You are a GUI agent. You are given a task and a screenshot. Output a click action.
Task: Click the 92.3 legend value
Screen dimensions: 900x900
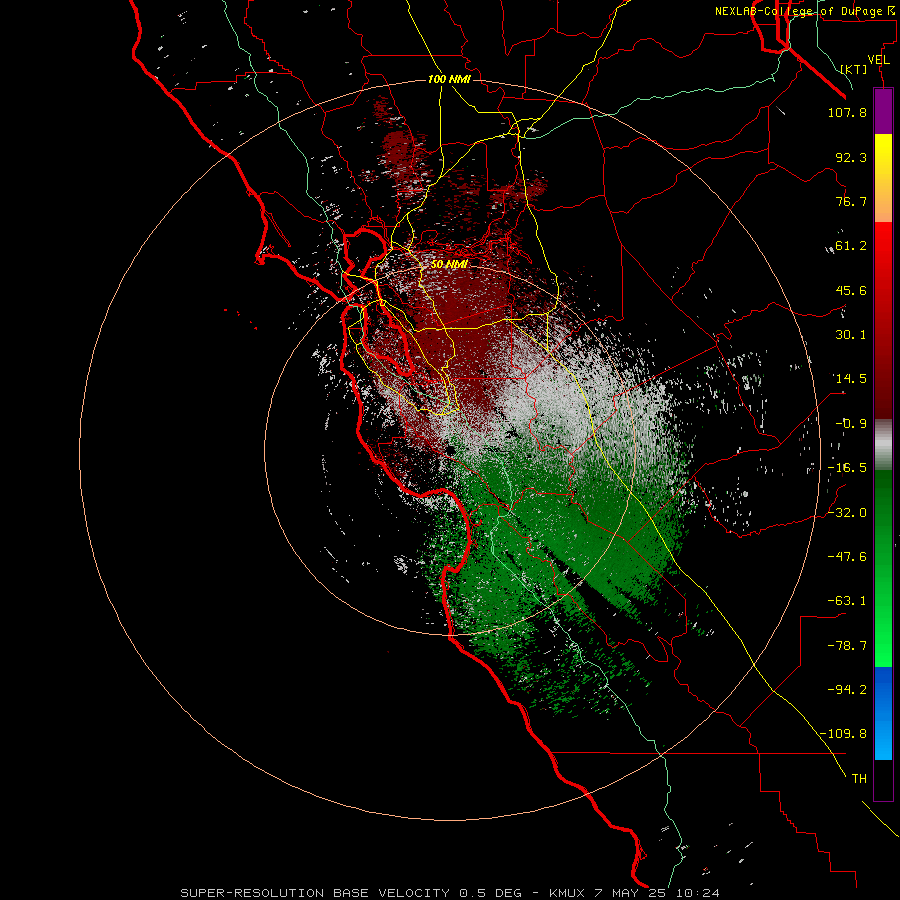[851, 157]
